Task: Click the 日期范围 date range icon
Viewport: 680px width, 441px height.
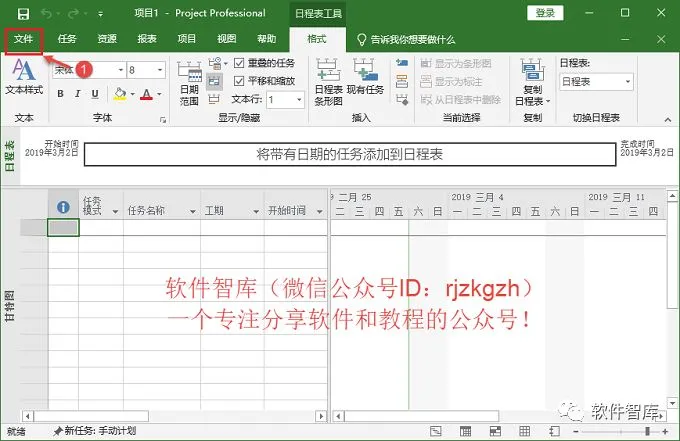Action: 190,83
